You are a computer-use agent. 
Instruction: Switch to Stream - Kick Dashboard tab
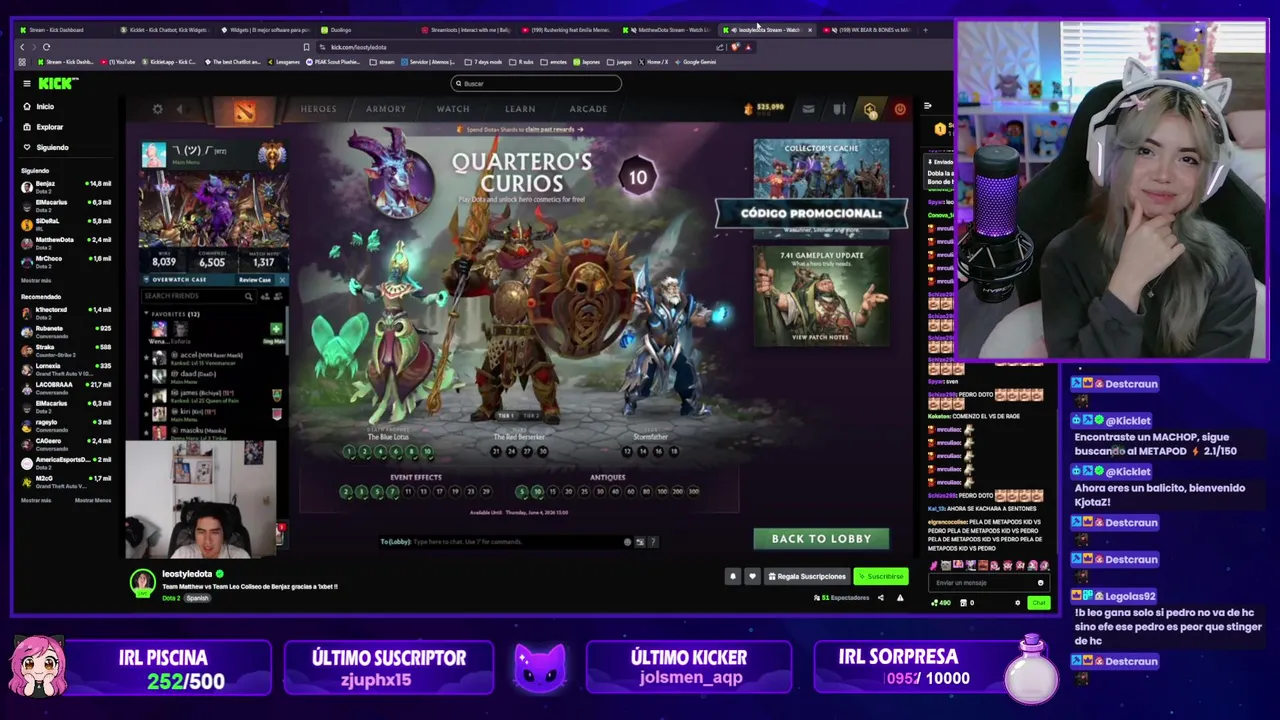pyautogui.click(x=64, y=30)
